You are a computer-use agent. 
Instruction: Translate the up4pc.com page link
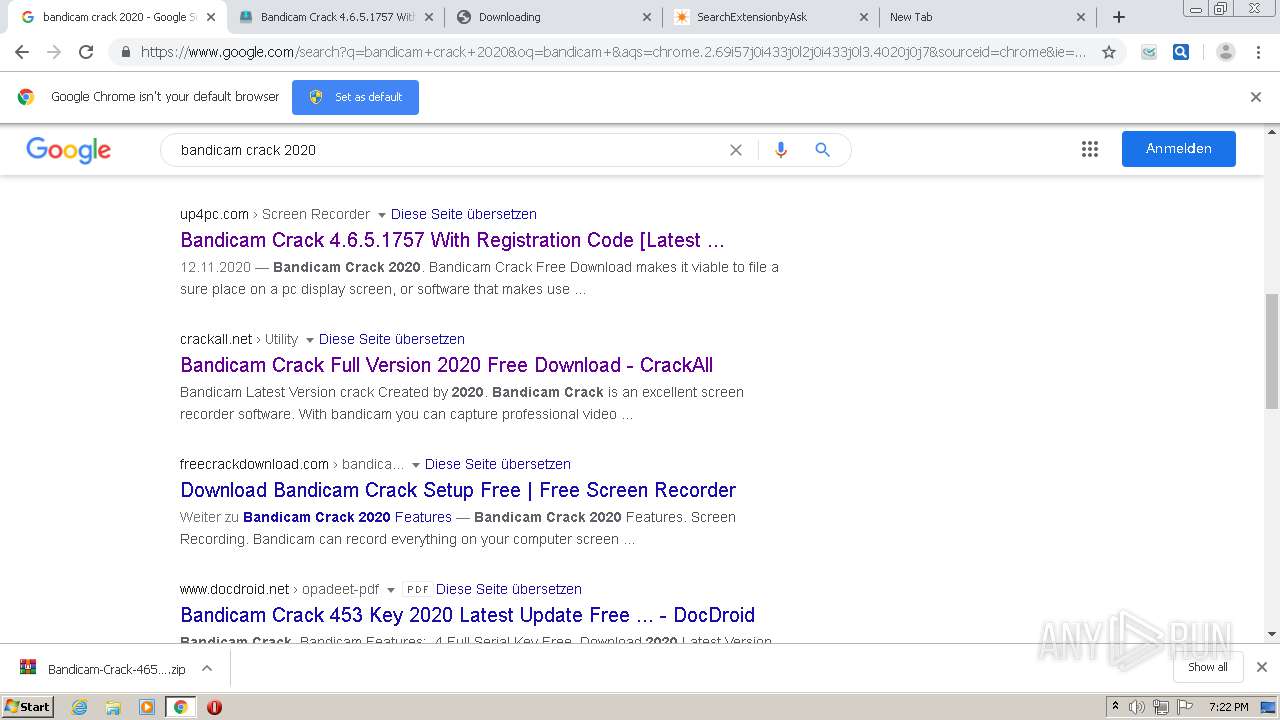pyautogui.click(x=464, y=214)
